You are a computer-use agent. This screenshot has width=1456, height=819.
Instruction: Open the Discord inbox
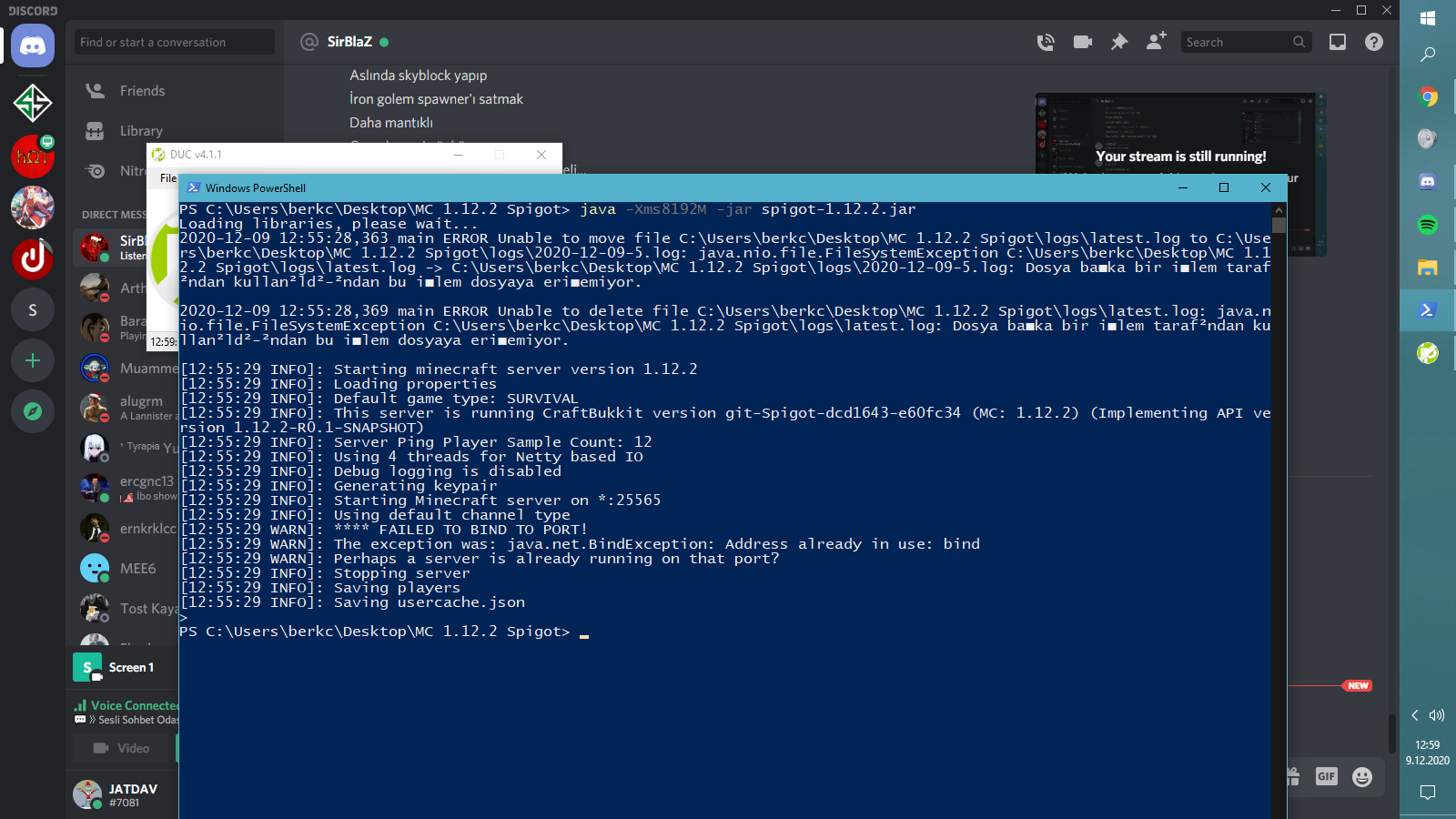point(1338,42)
